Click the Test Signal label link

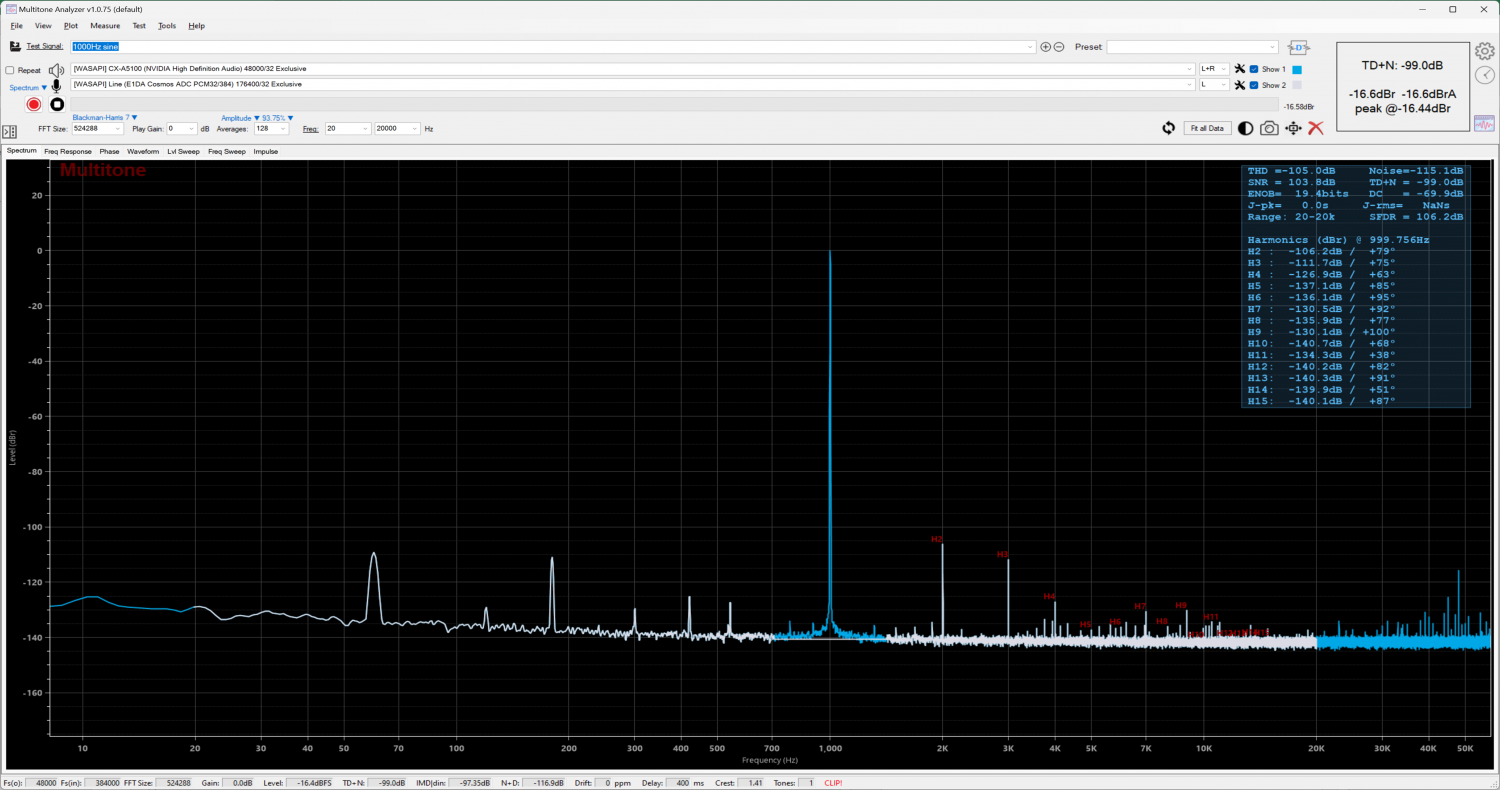[x=45, y=46]
